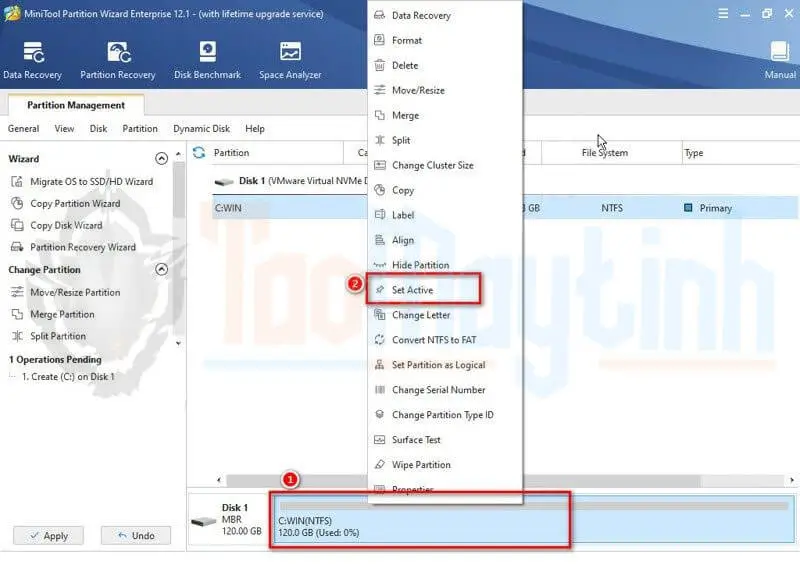Viewport: 800px width, 568px height.
Task: Collapse the Change Partition section chevron
Action: tap(162, 270)
